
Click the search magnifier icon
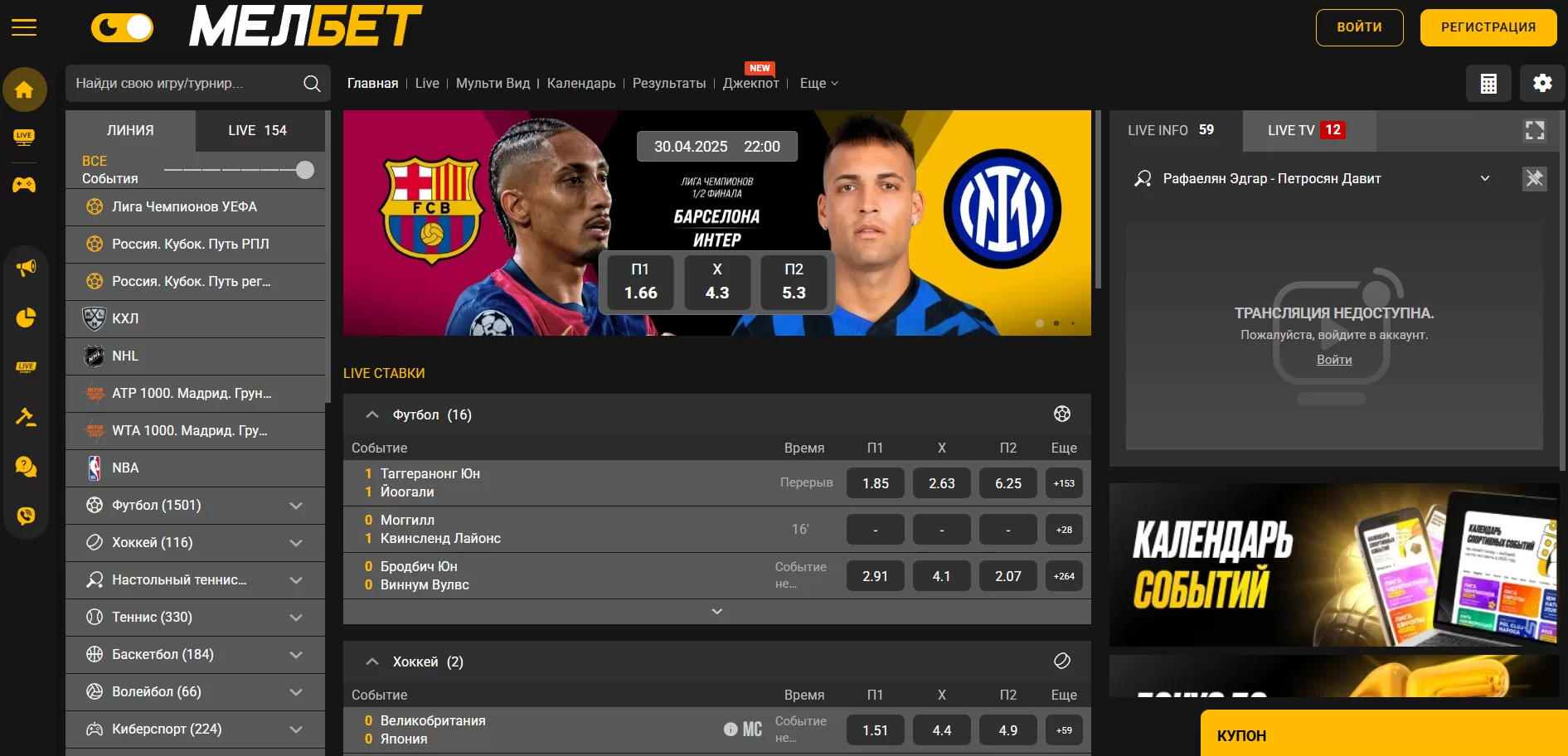tap(312, 84)
